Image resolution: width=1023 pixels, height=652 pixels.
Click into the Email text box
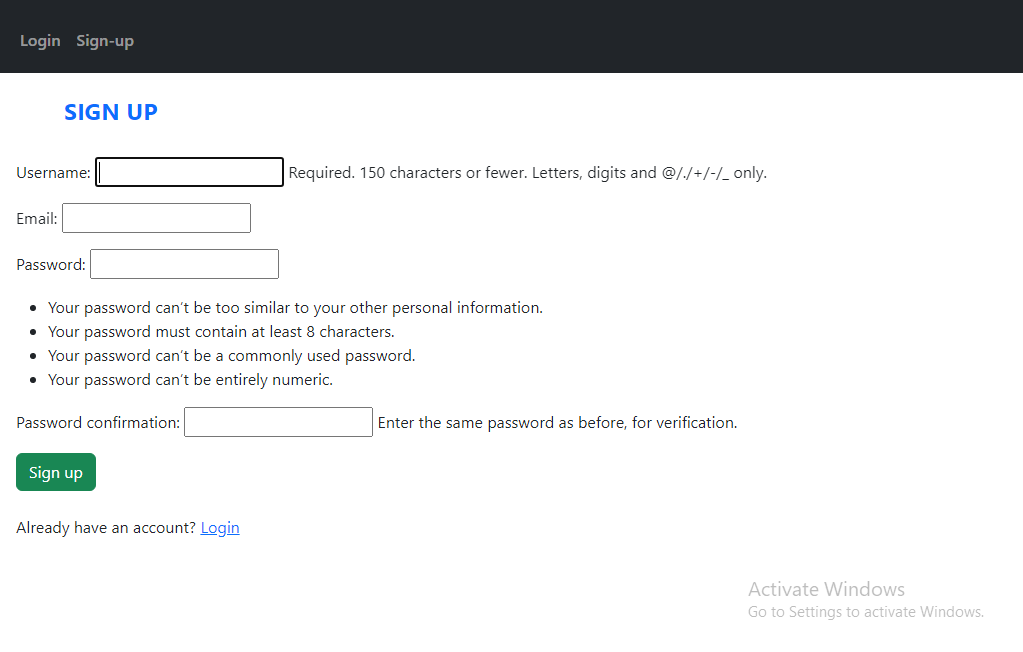157,218
